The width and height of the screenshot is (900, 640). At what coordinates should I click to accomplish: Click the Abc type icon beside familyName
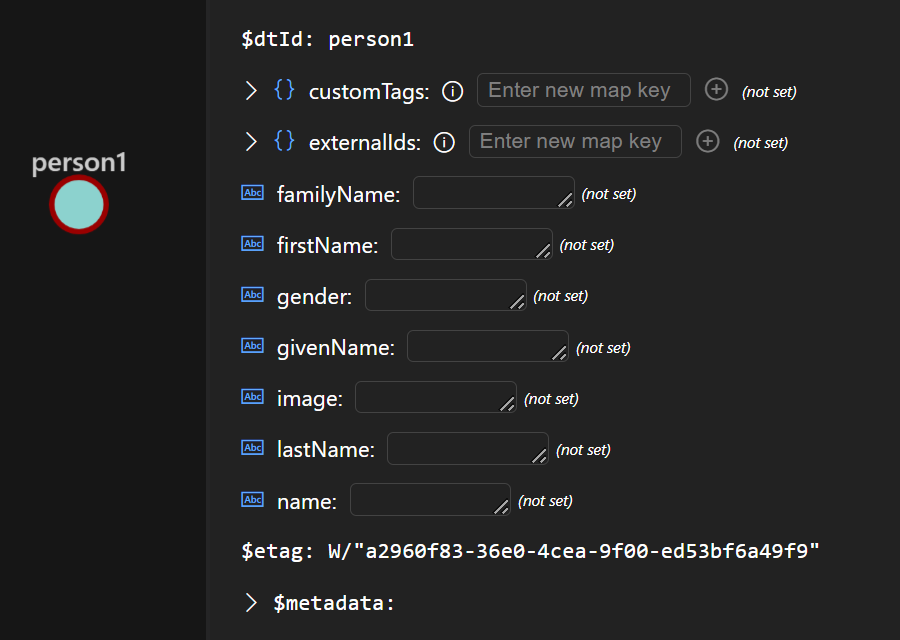click(252, 192)
